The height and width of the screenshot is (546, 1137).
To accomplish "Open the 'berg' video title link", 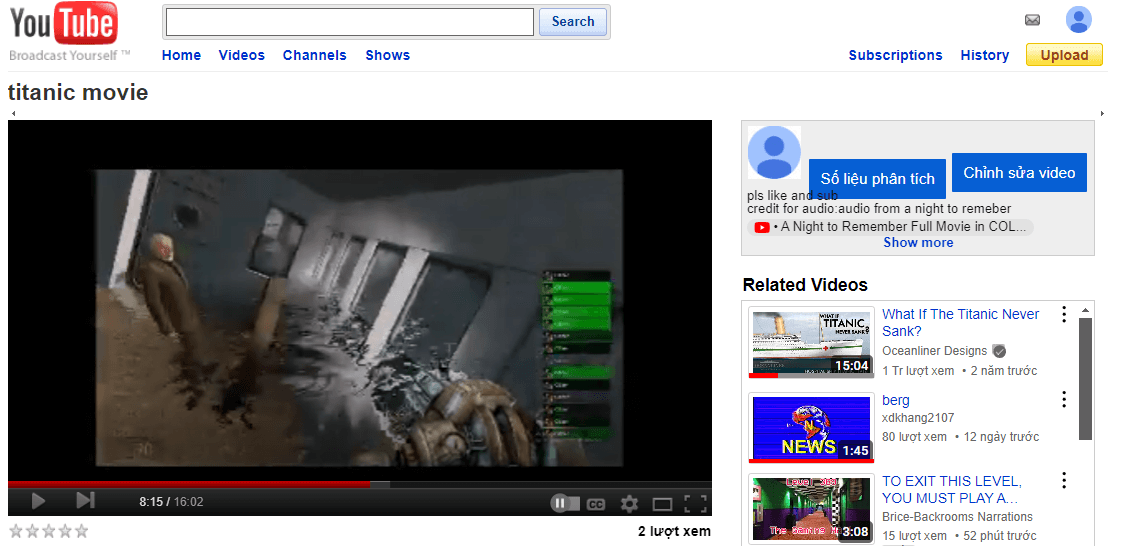I will click(896, 400).
